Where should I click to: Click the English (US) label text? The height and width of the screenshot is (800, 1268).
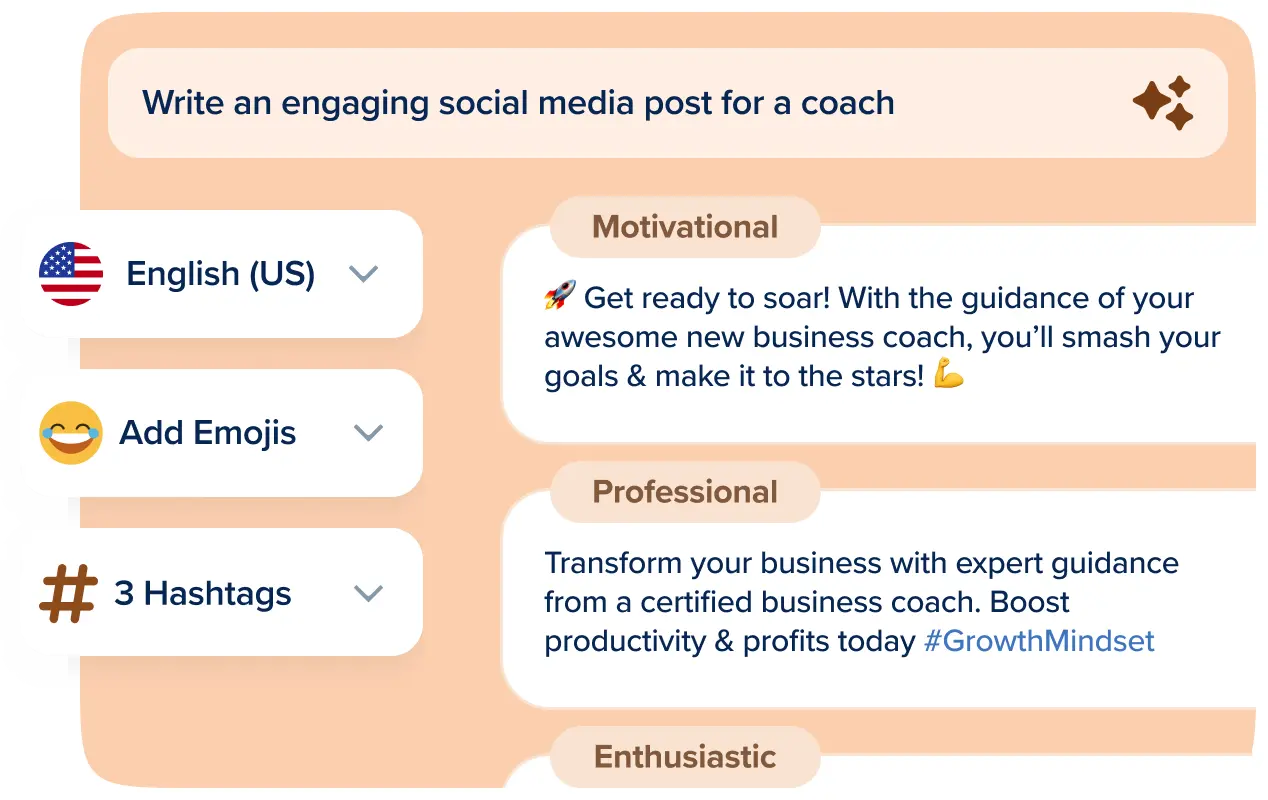(x=220, y=273)
